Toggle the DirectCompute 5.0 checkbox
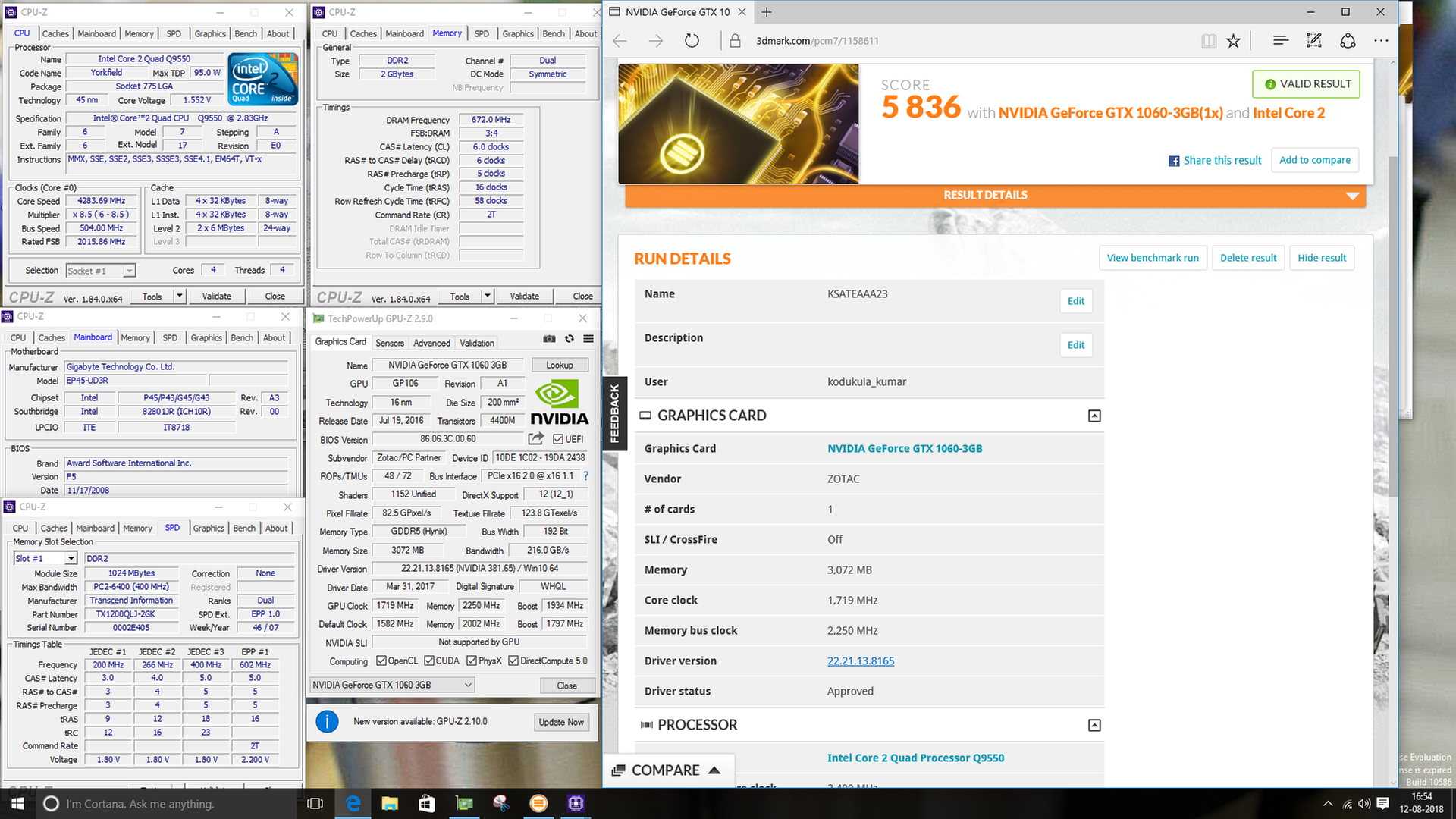Image resolution: width=1456 pixels, height=819 pixels. pos(513,661)
